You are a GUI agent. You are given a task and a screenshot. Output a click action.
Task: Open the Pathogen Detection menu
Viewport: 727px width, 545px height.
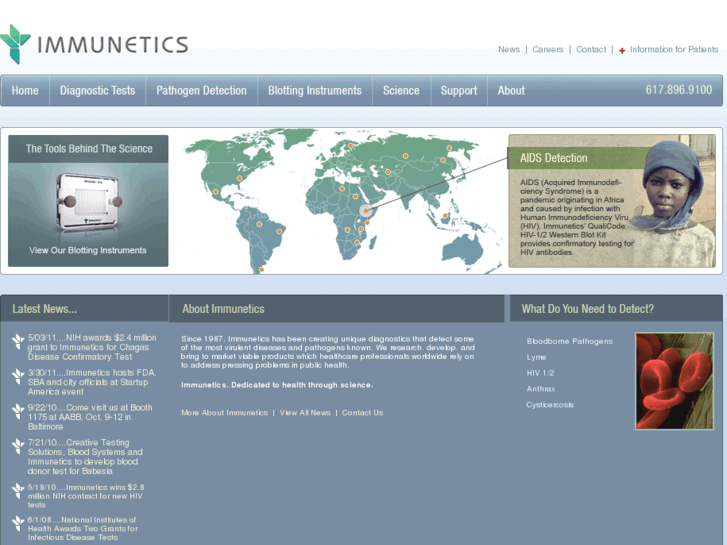tap(201, 90)
